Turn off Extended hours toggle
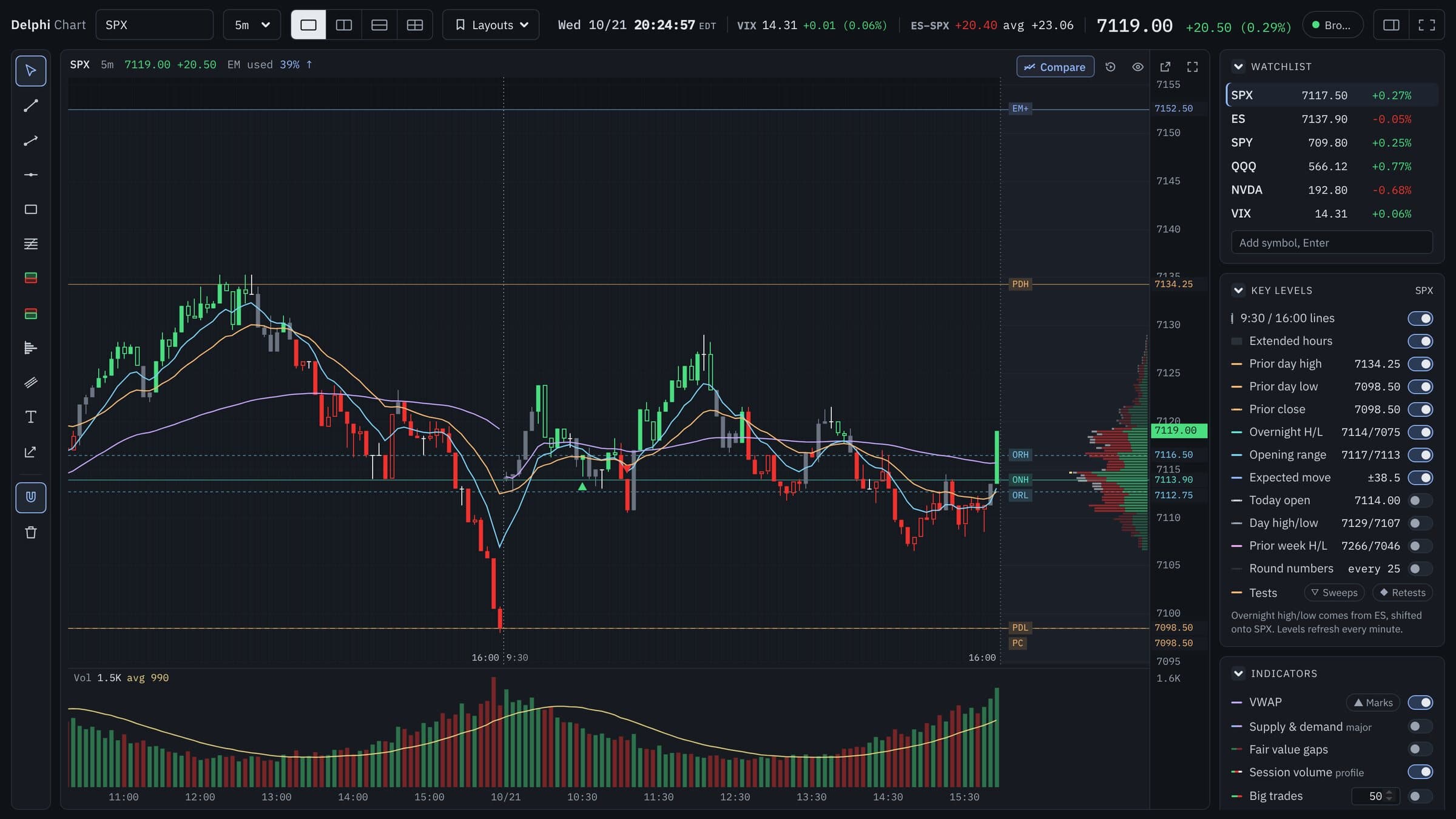Image resolution: width=1456 pixels, height=819 pixels. click(x=1420, y=341)
